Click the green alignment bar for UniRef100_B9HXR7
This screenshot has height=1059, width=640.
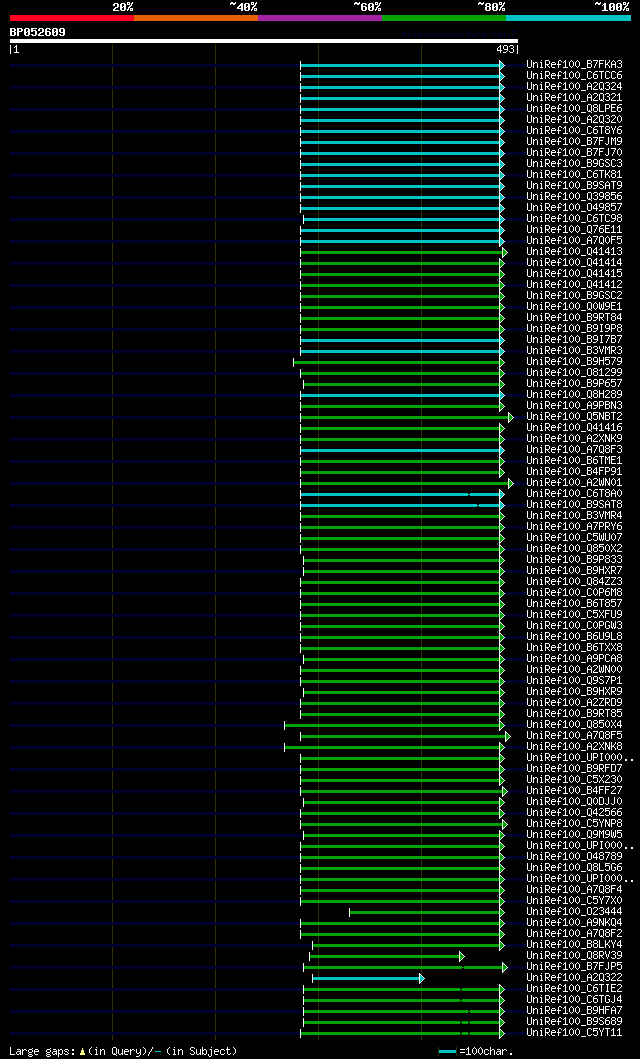click(404, 571)
